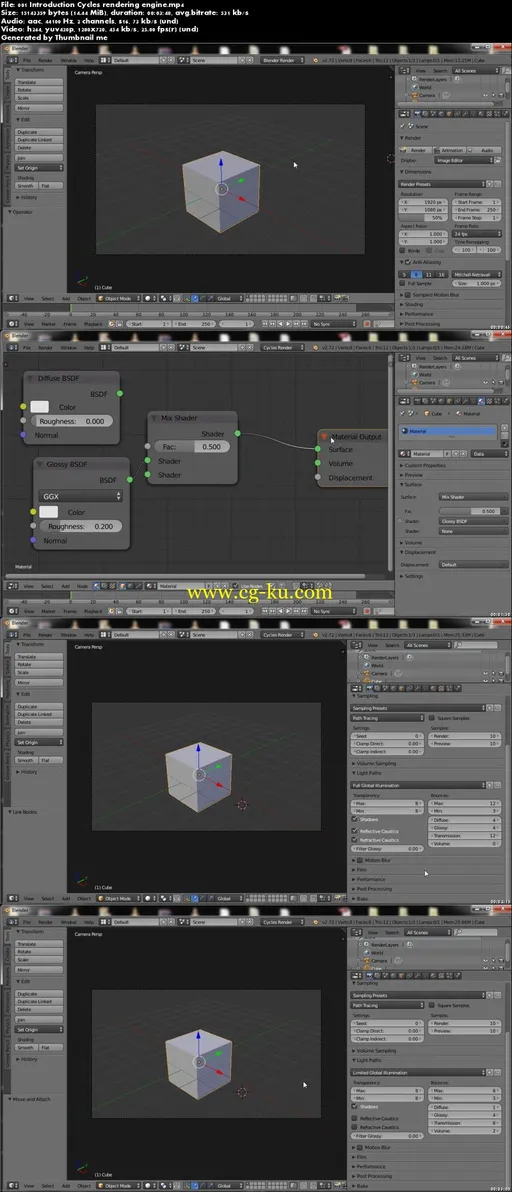Click Mix Shader node Fac 0.500 slider
Image resolution: width=512 pixels, height=1192 pixels.
190,447
